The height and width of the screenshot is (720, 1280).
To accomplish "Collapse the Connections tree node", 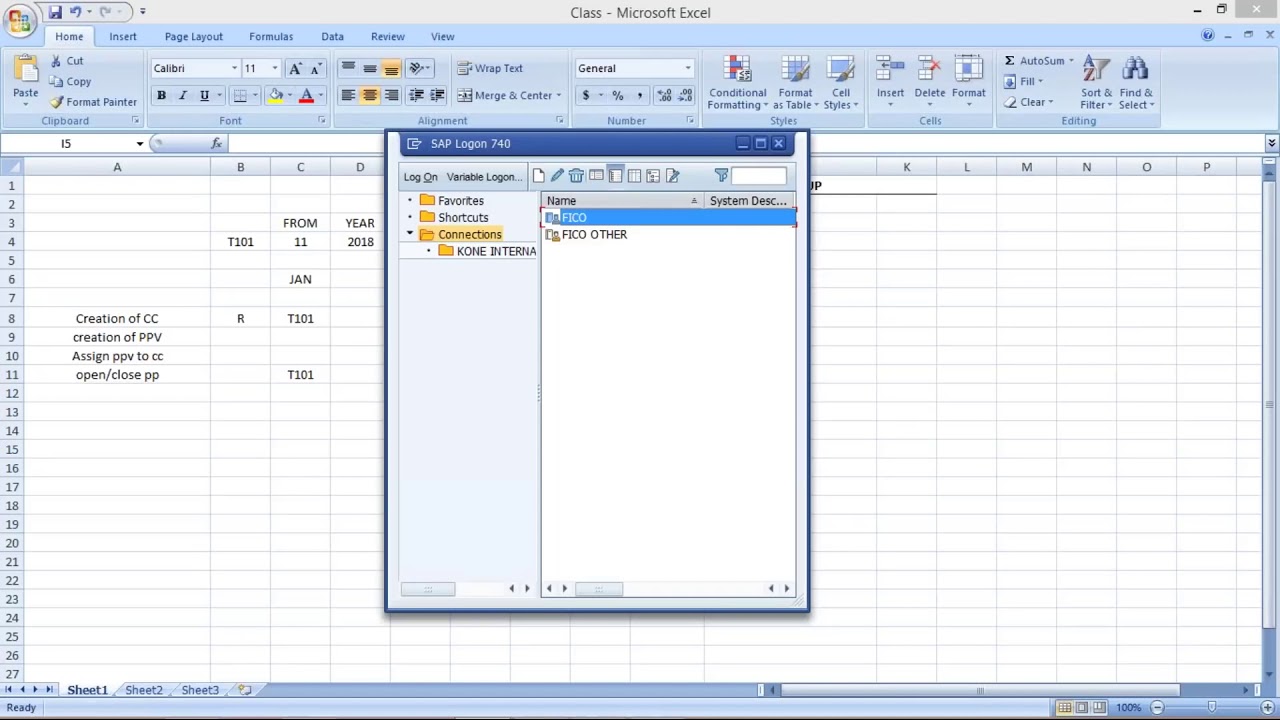I will (409, 234).
